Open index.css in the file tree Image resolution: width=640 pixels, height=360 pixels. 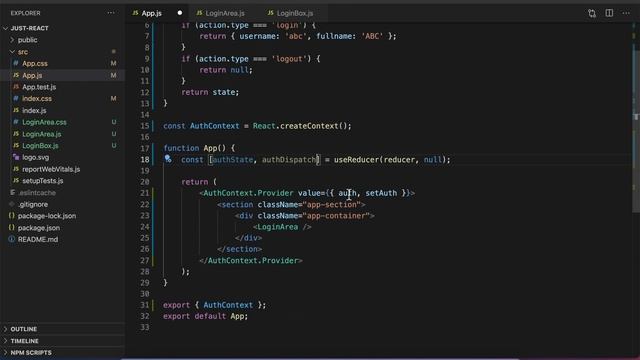pyautogui.click(x=37, y=99)
